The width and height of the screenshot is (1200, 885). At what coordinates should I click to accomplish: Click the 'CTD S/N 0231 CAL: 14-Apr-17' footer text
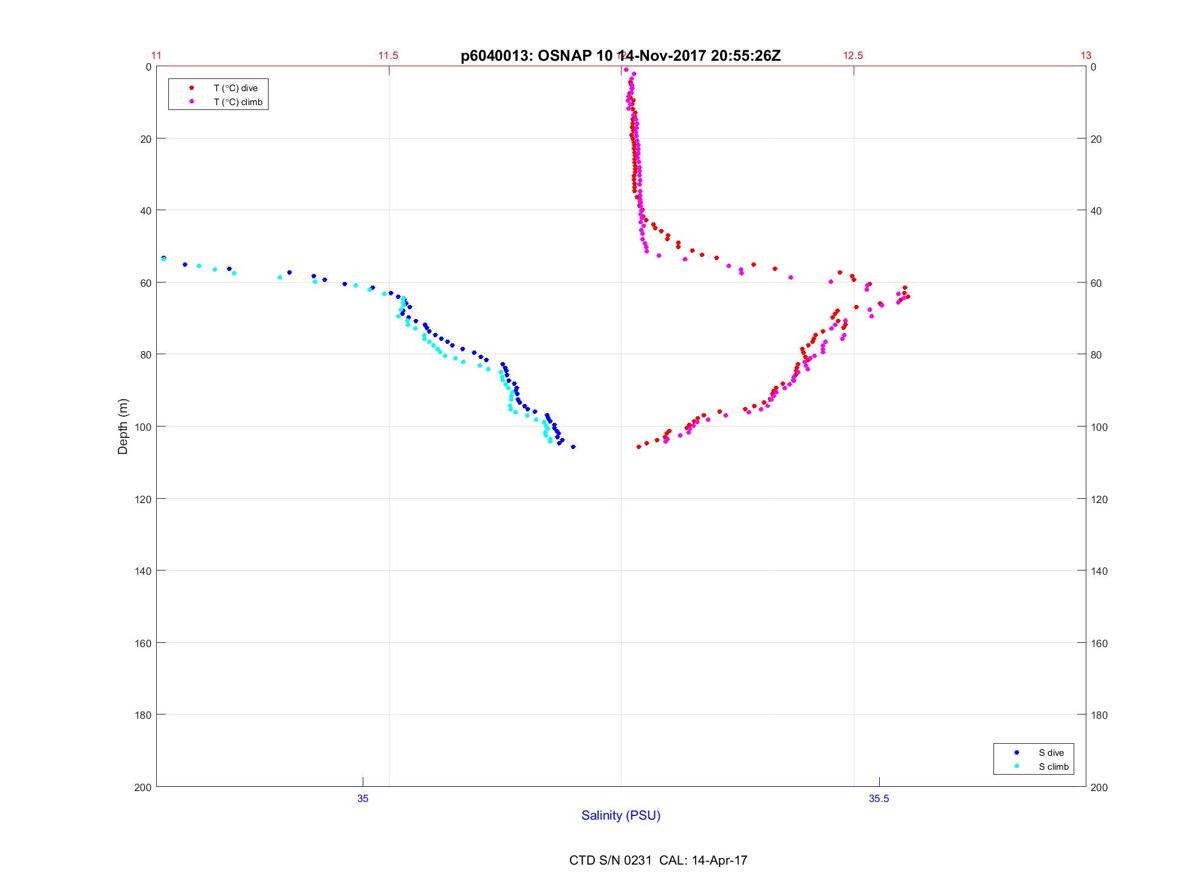[658, 860]
